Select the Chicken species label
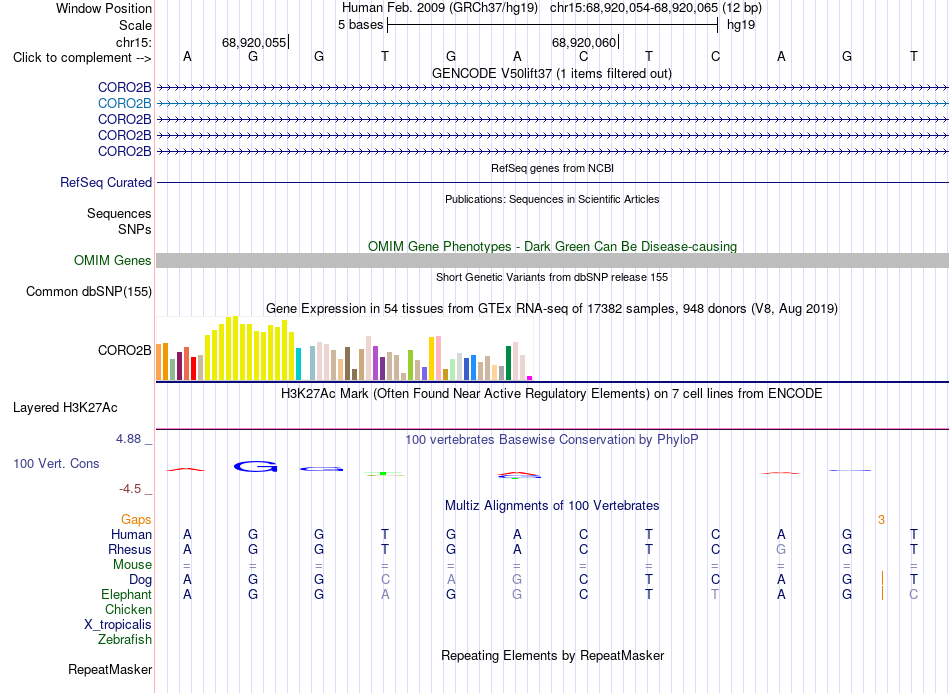 coord(128,609)
